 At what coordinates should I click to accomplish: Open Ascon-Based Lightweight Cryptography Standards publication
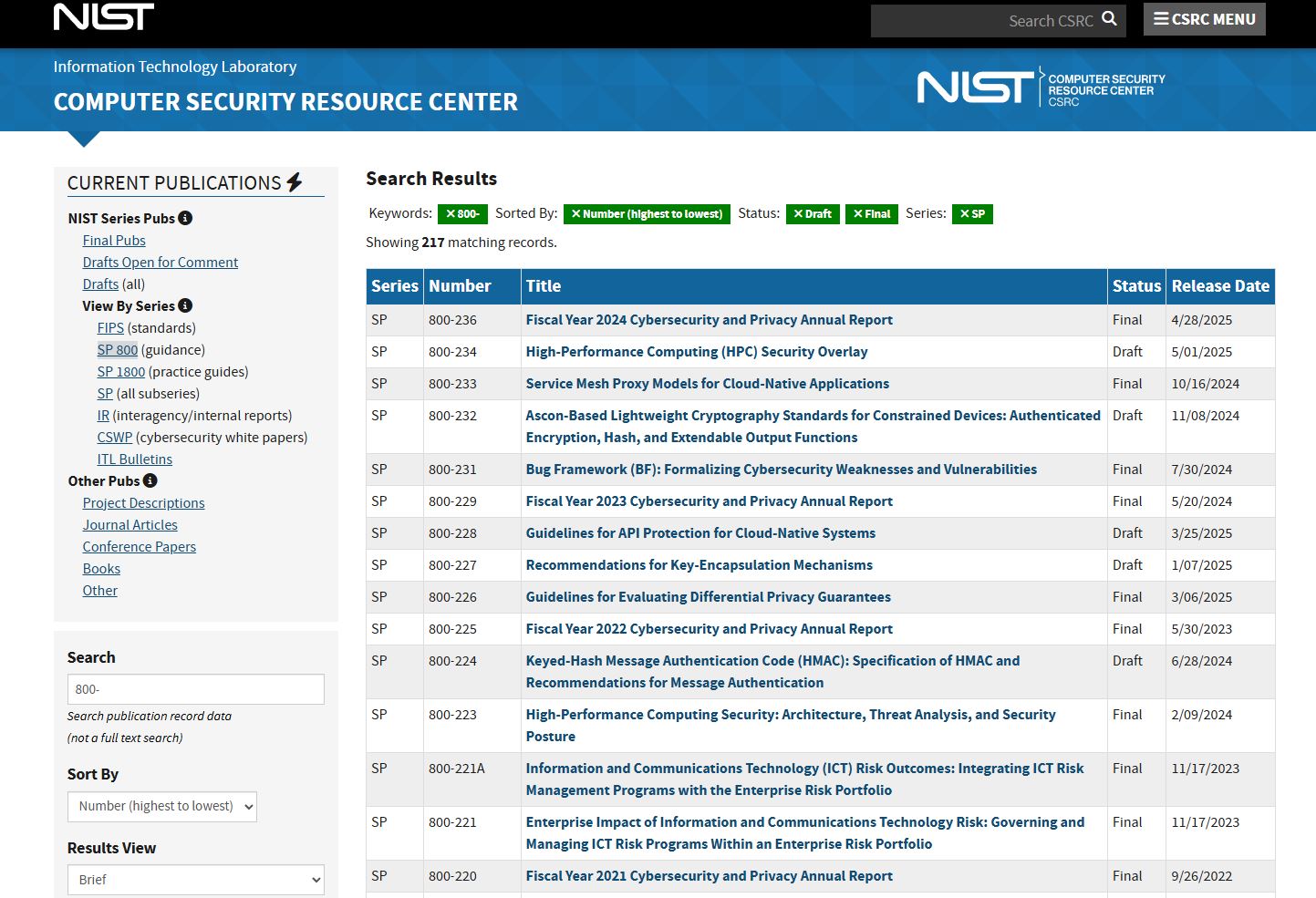pyautogui.click(x=813, y=427)
